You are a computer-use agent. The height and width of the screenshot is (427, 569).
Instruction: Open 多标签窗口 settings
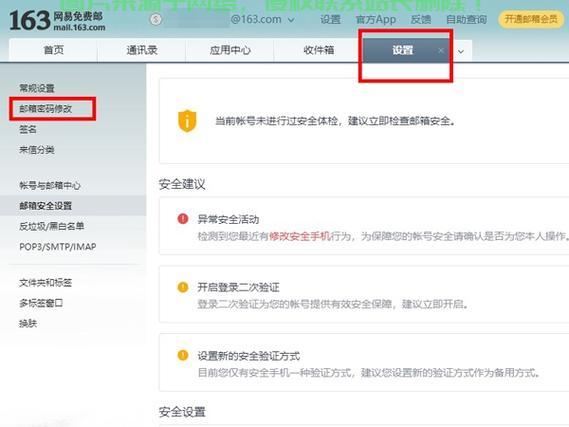coord(41,303)
